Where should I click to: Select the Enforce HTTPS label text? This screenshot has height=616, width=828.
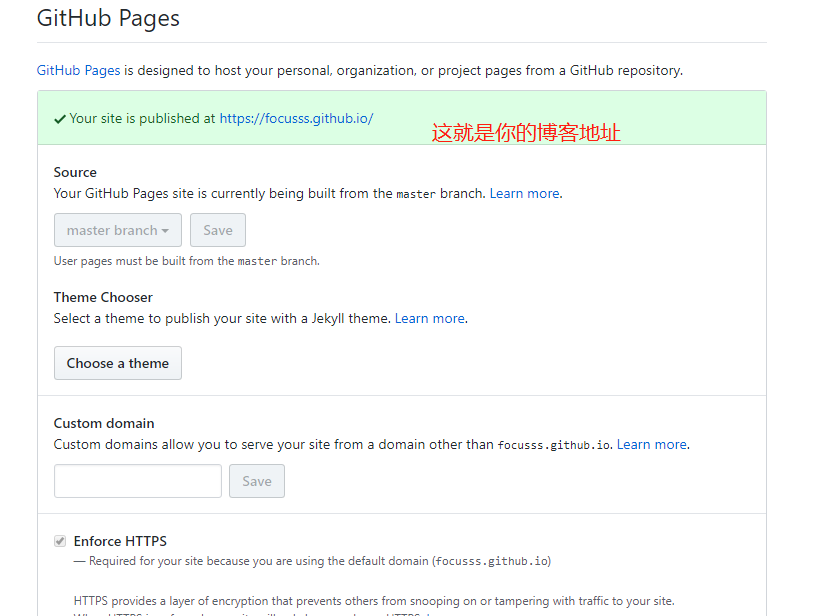coord(121,540)
